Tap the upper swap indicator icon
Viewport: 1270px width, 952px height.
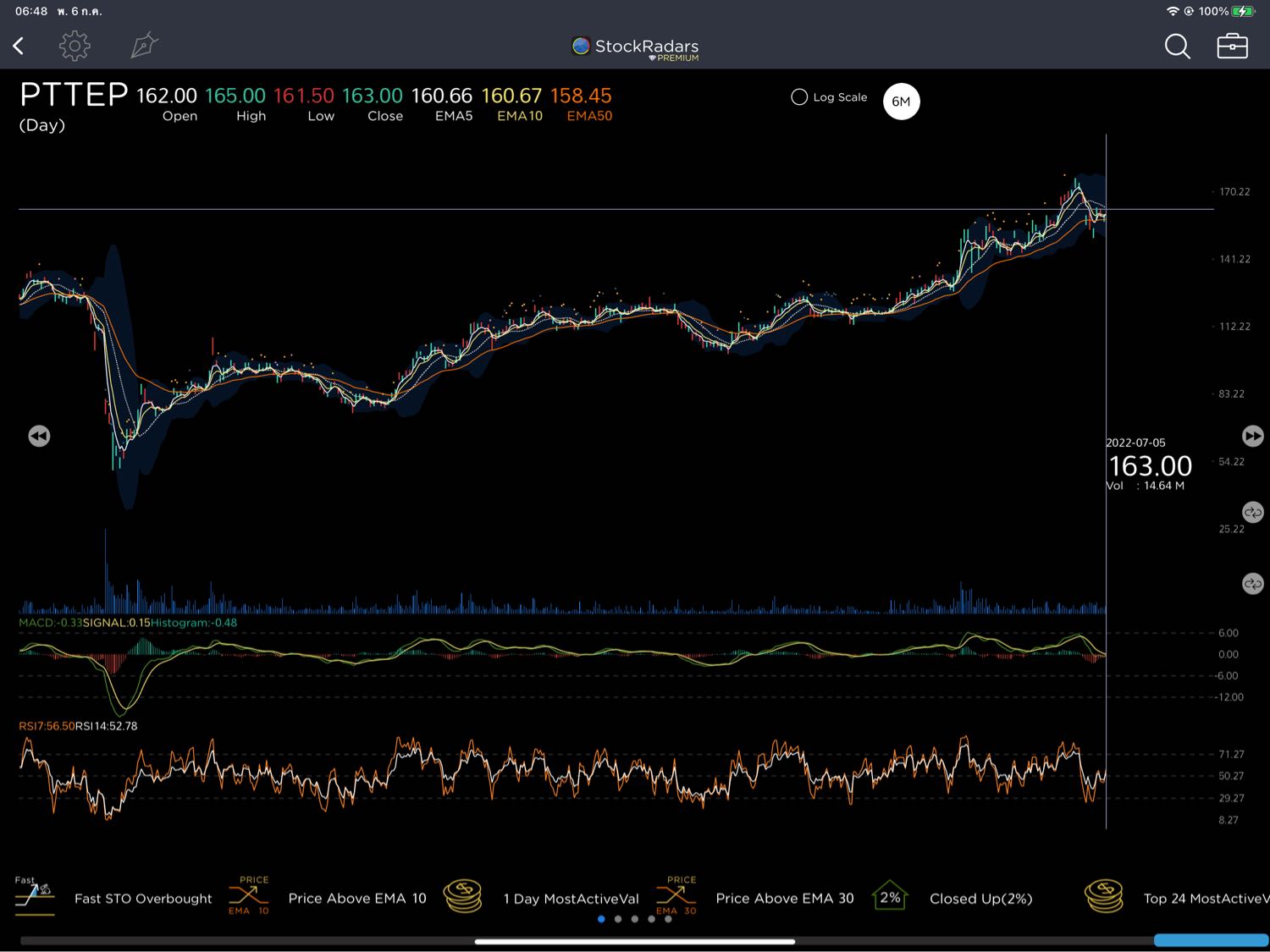pyautogui.click(x=1252, y=513)
